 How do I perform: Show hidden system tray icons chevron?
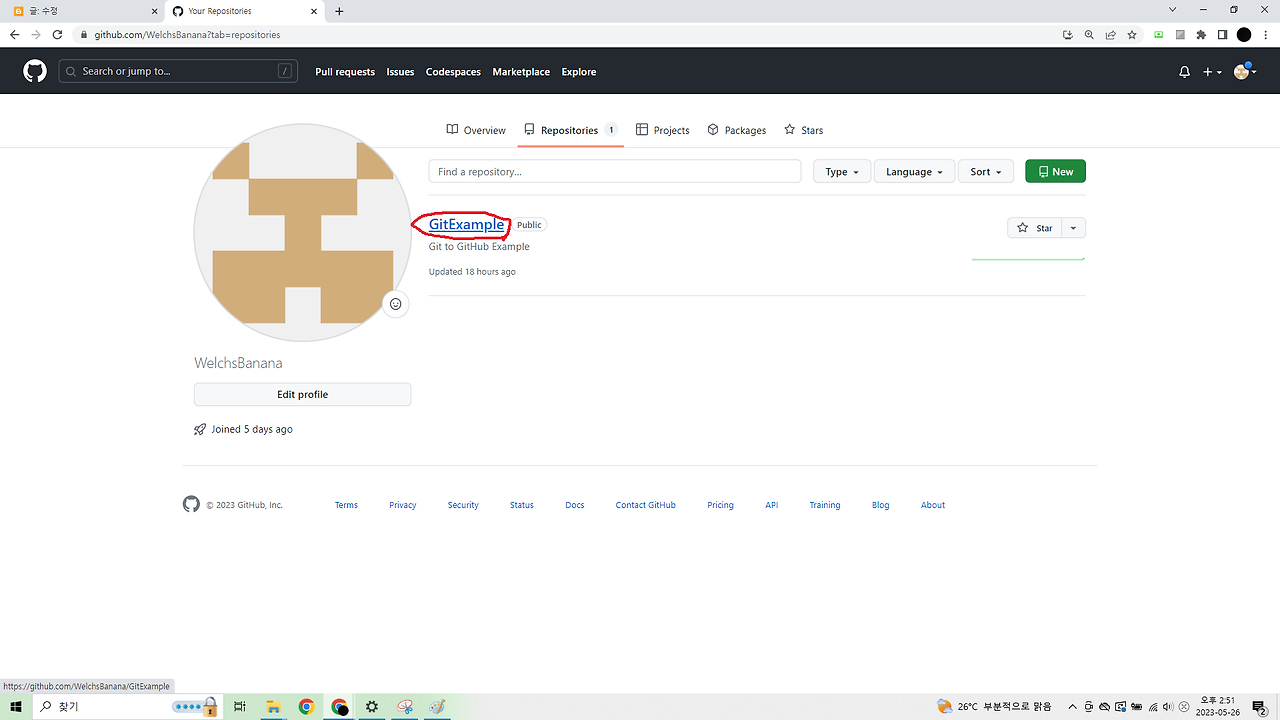[x=1073, y=706]
